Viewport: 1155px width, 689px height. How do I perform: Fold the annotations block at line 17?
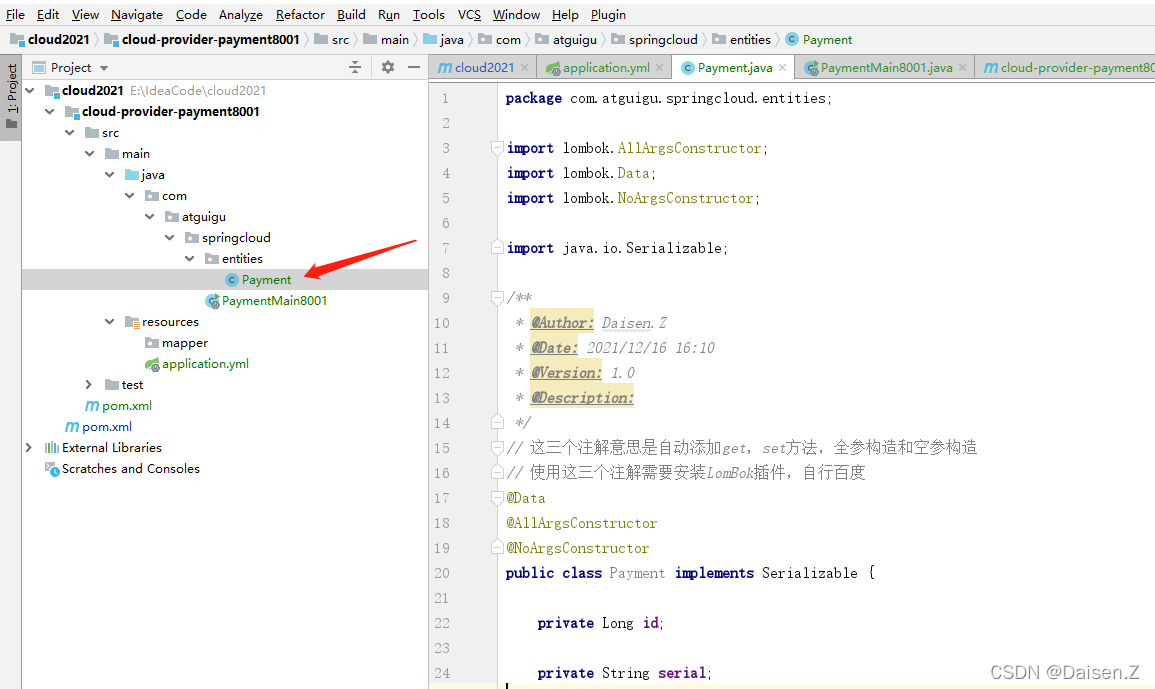point(497,498)
